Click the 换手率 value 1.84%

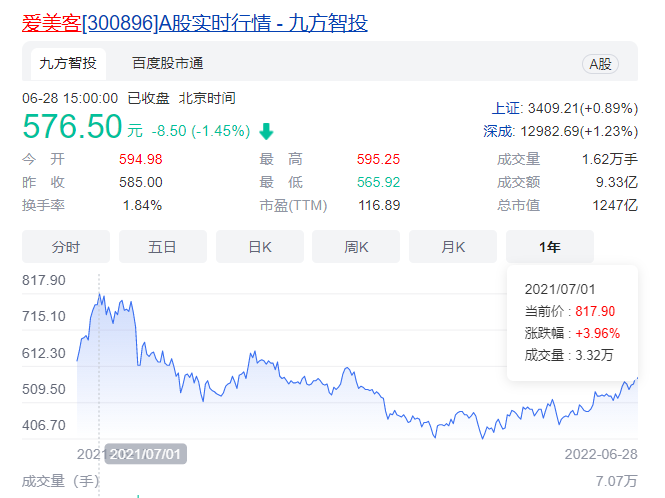[x=142, y=205]
